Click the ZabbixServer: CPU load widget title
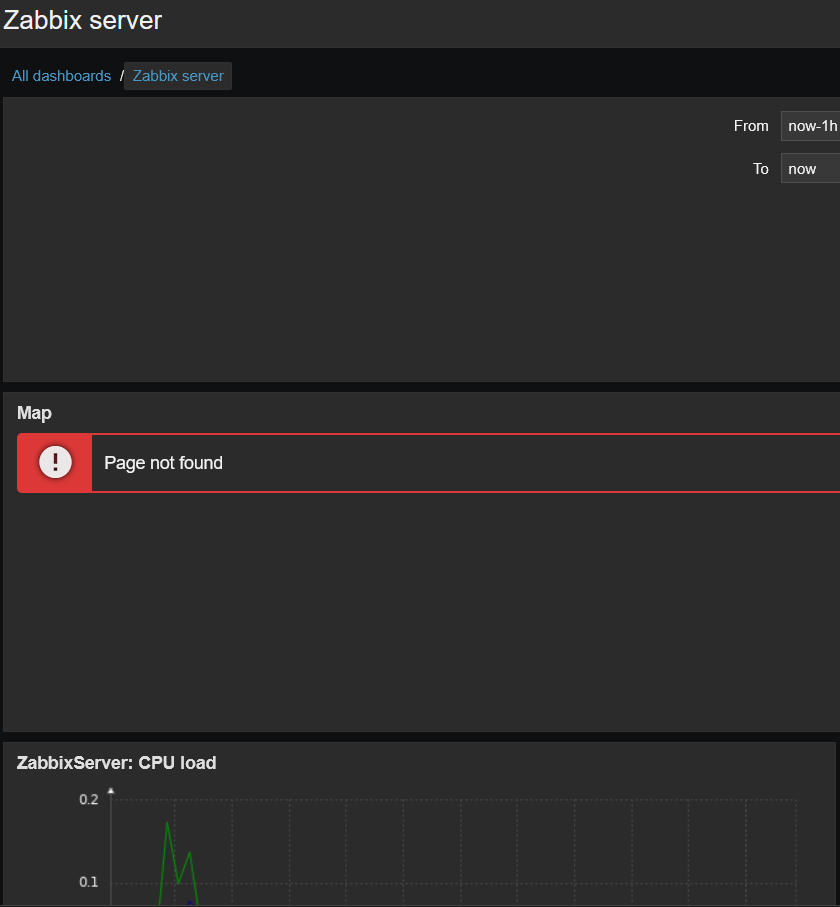This screenshot has width=840, height=907. [116, 763]
